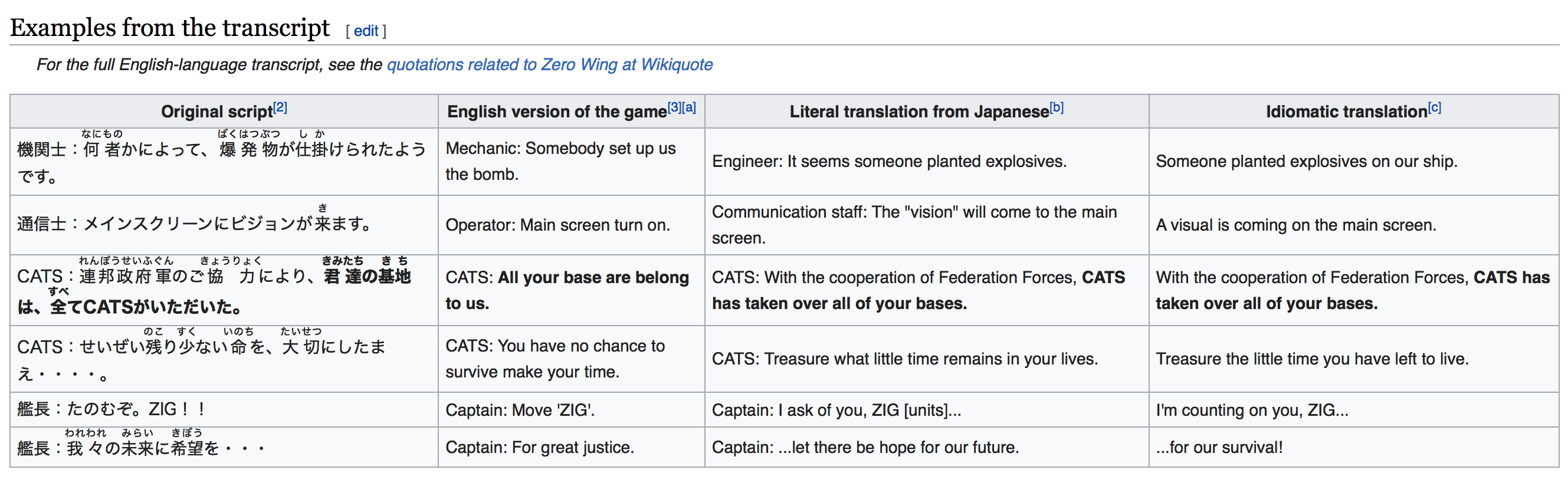Click 'Captain: For great justice' cell
The width and height of the screenshot is (1568, 486).
539,448
